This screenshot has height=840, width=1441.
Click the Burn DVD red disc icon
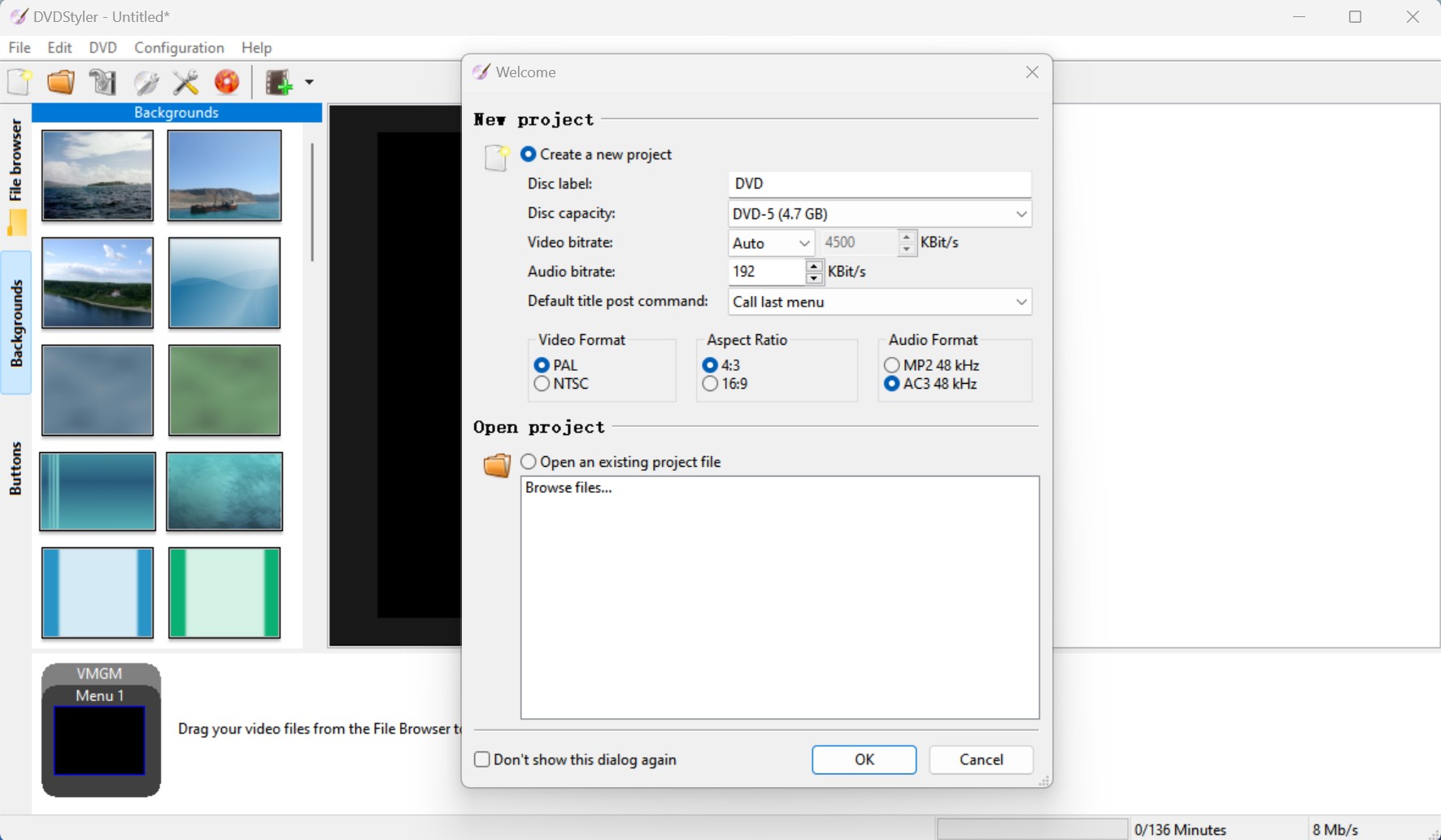pos(228,82)
